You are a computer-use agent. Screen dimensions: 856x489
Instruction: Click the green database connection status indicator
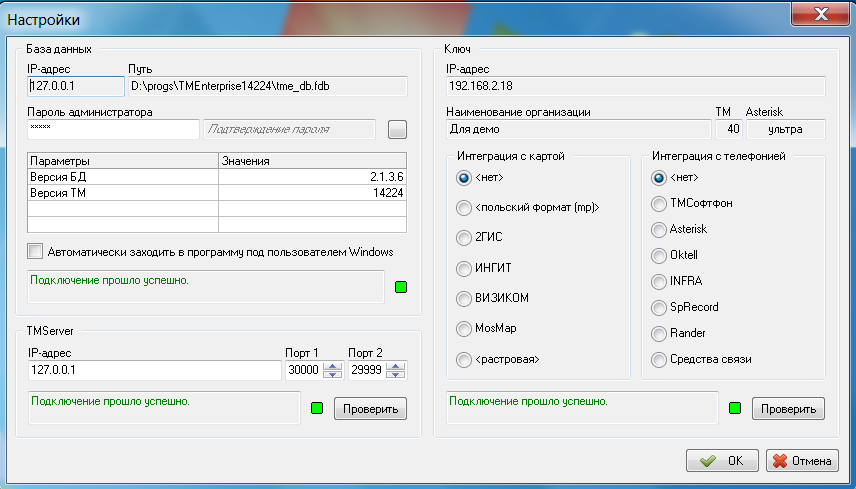(401, 288)
